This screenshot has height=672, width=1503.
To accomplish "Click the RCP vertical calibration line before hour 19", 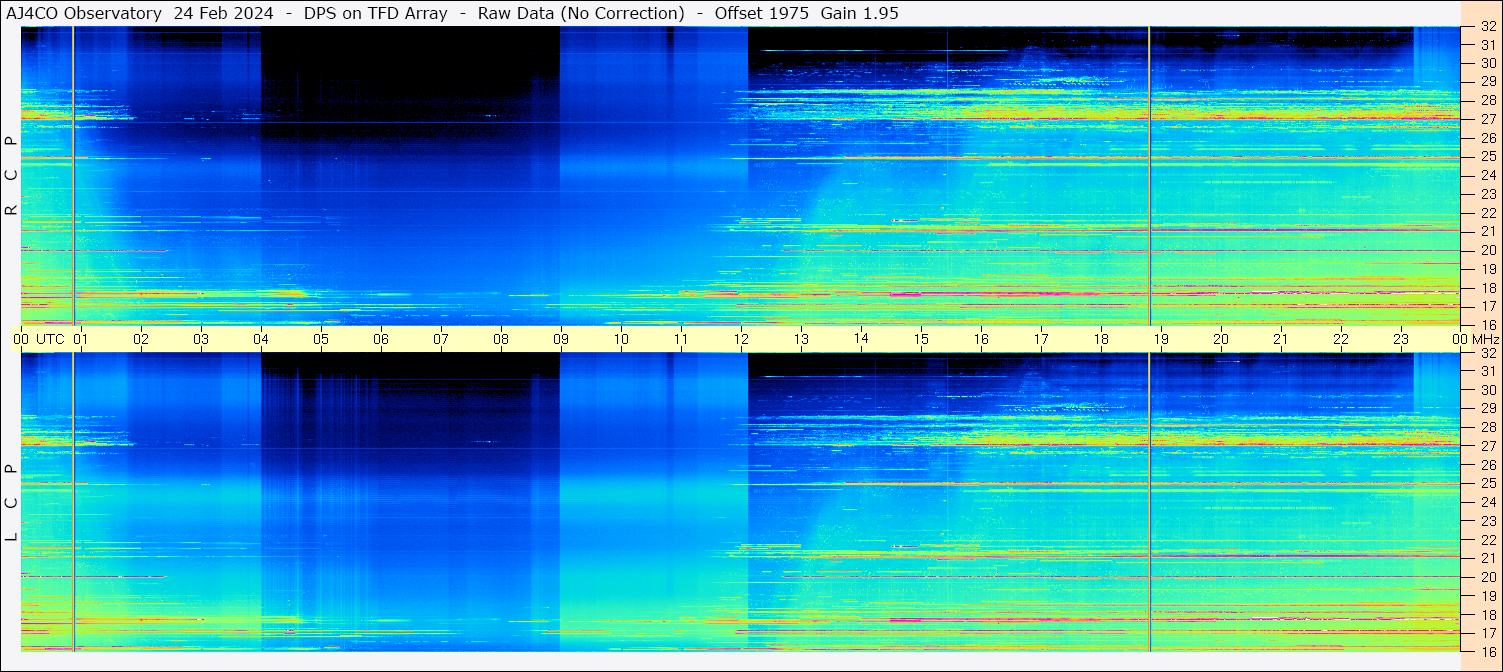I will tap(1149, 175).
